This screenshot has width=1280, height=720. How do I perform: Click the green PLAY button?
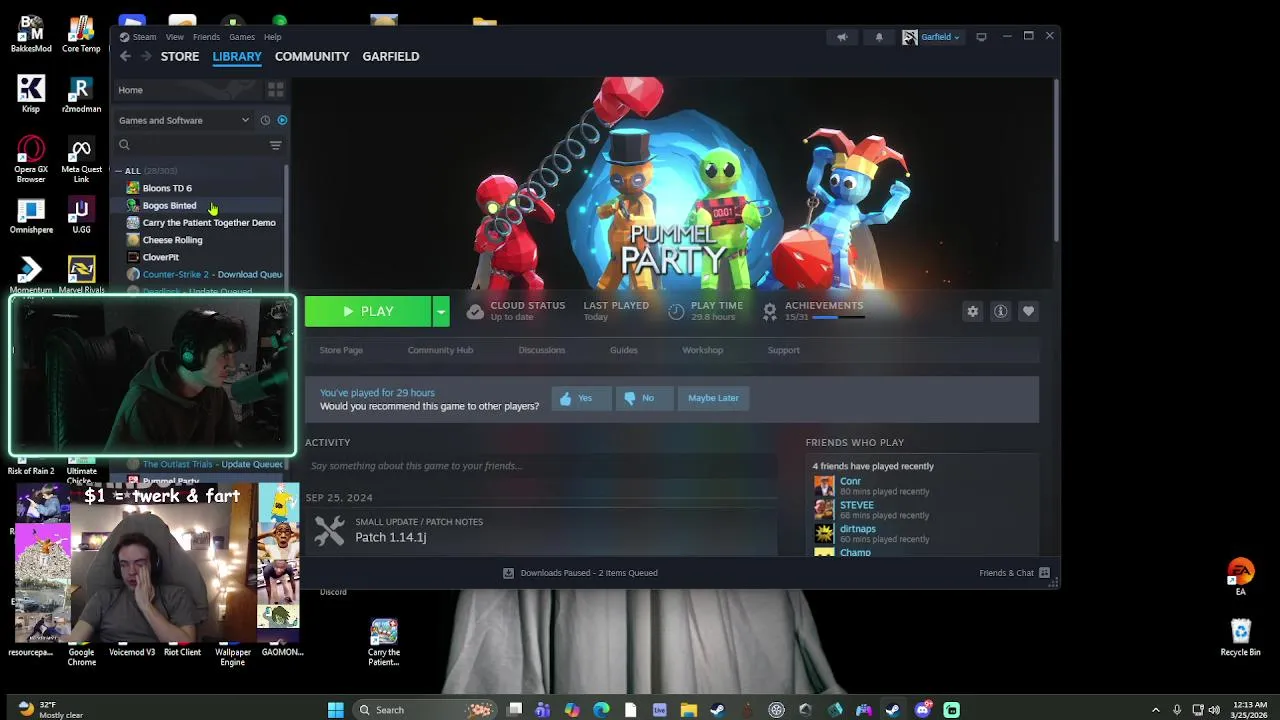368,312
